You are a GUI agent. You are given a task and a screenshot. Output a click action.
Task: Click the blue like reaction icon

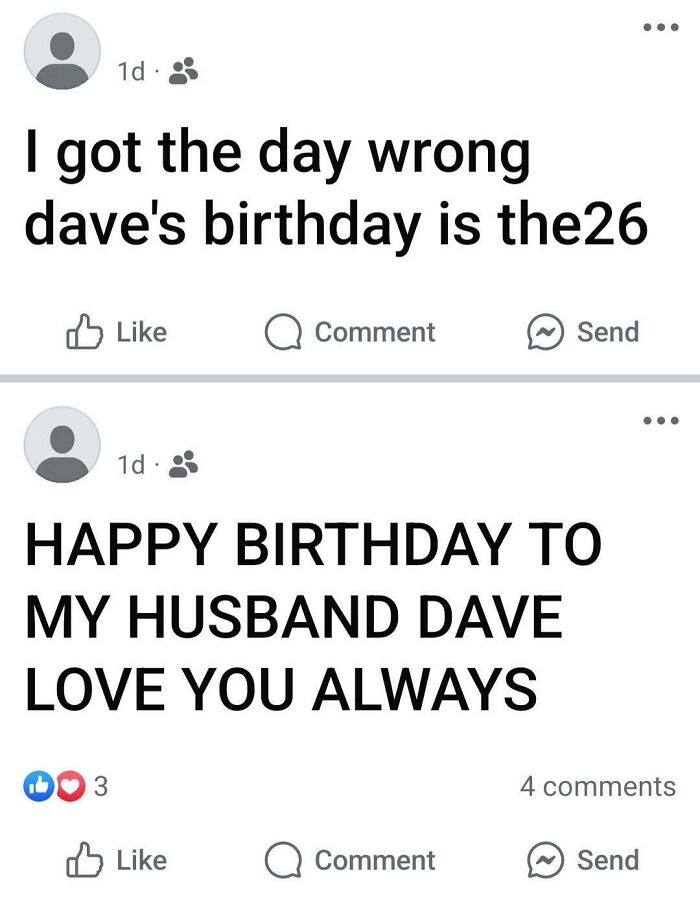point(39,786)
